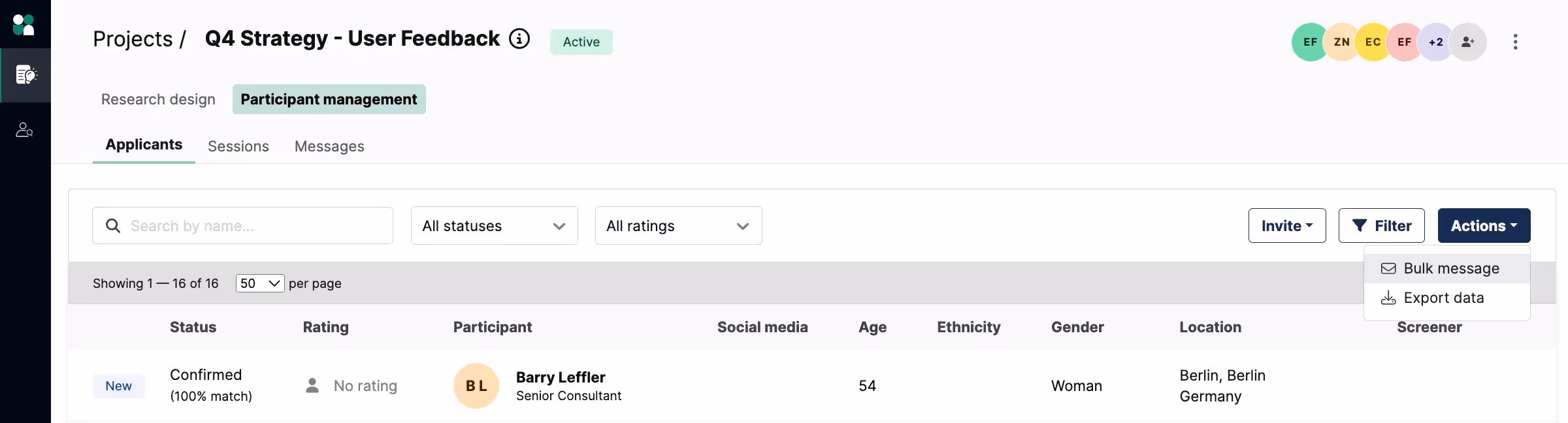This screenshot has width=1568, height=423.
Task: Open the projects icon in the sidebar
Action: tap(25, 75)
